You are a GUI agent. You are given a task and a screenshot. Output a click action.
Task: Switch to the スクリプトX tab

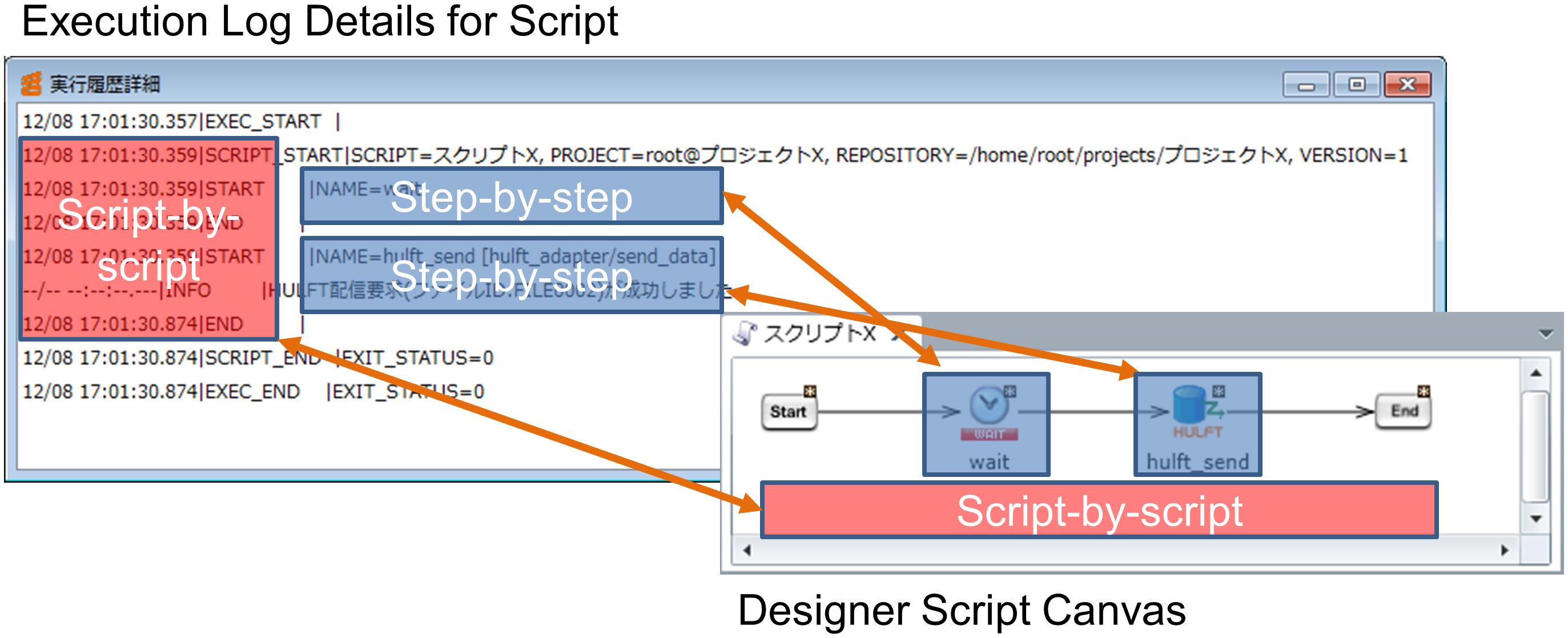click(819, 334)
